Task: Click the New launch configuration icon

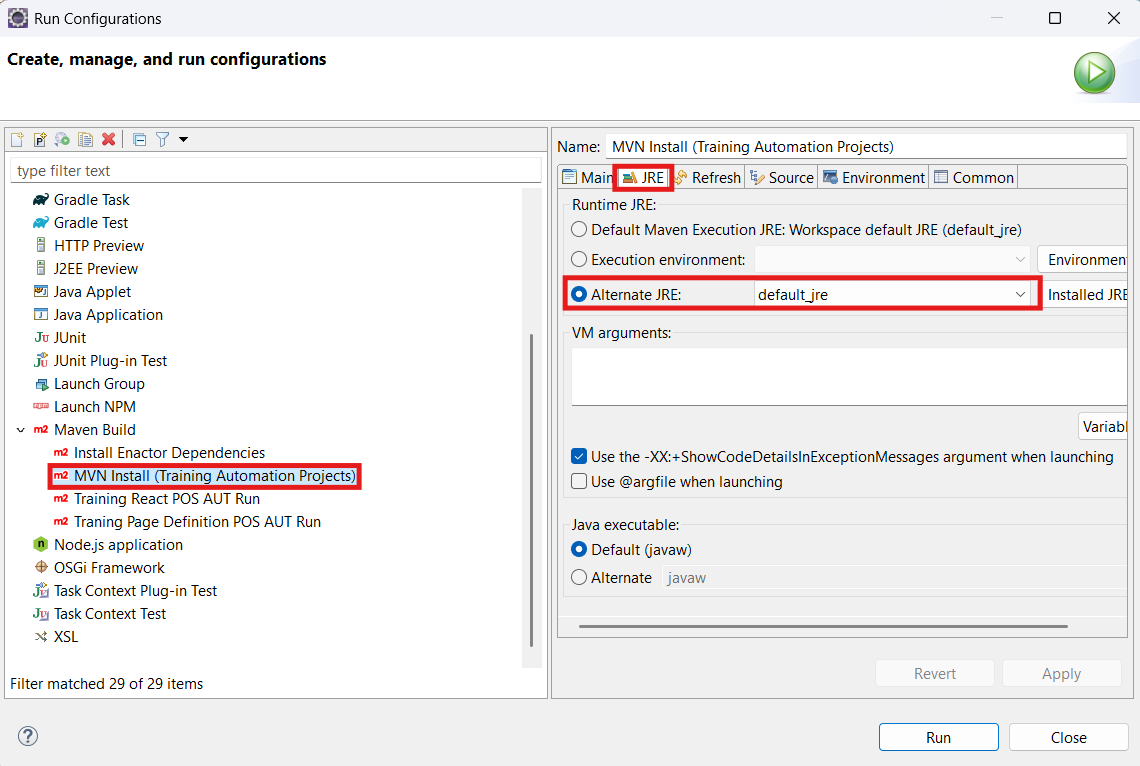Action: coord(17,140)
